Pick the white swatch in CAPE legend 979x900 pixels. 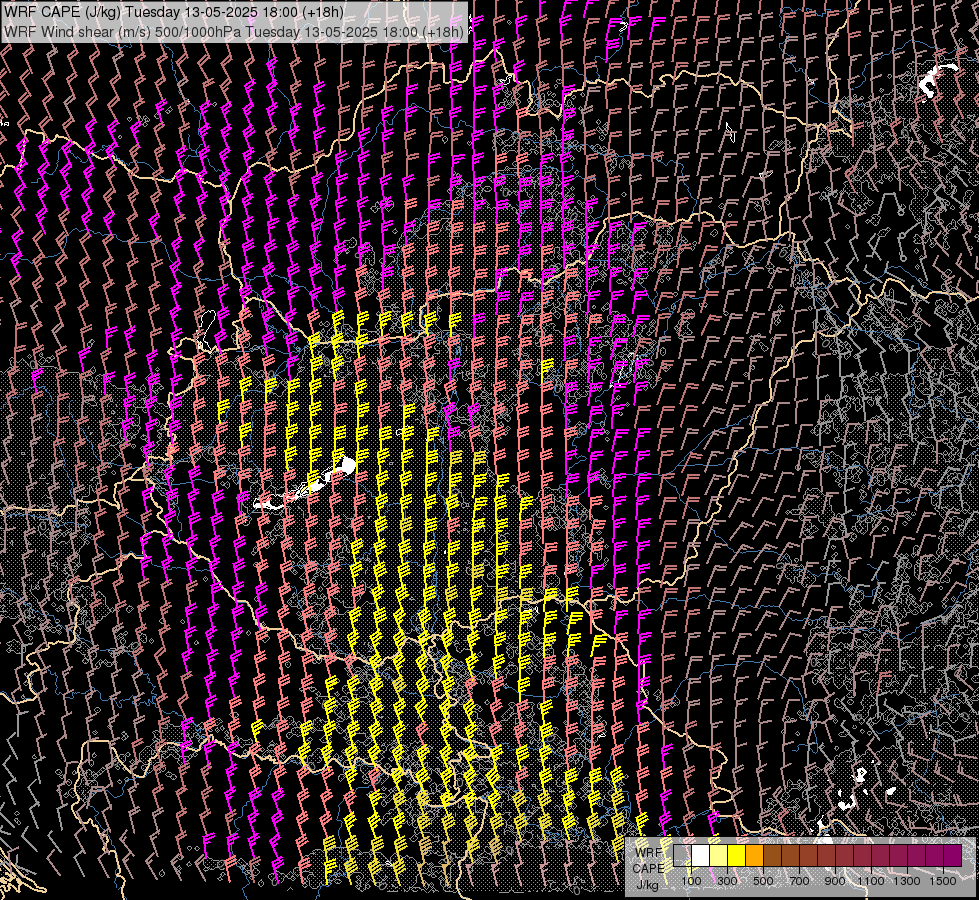pos(701,856)
